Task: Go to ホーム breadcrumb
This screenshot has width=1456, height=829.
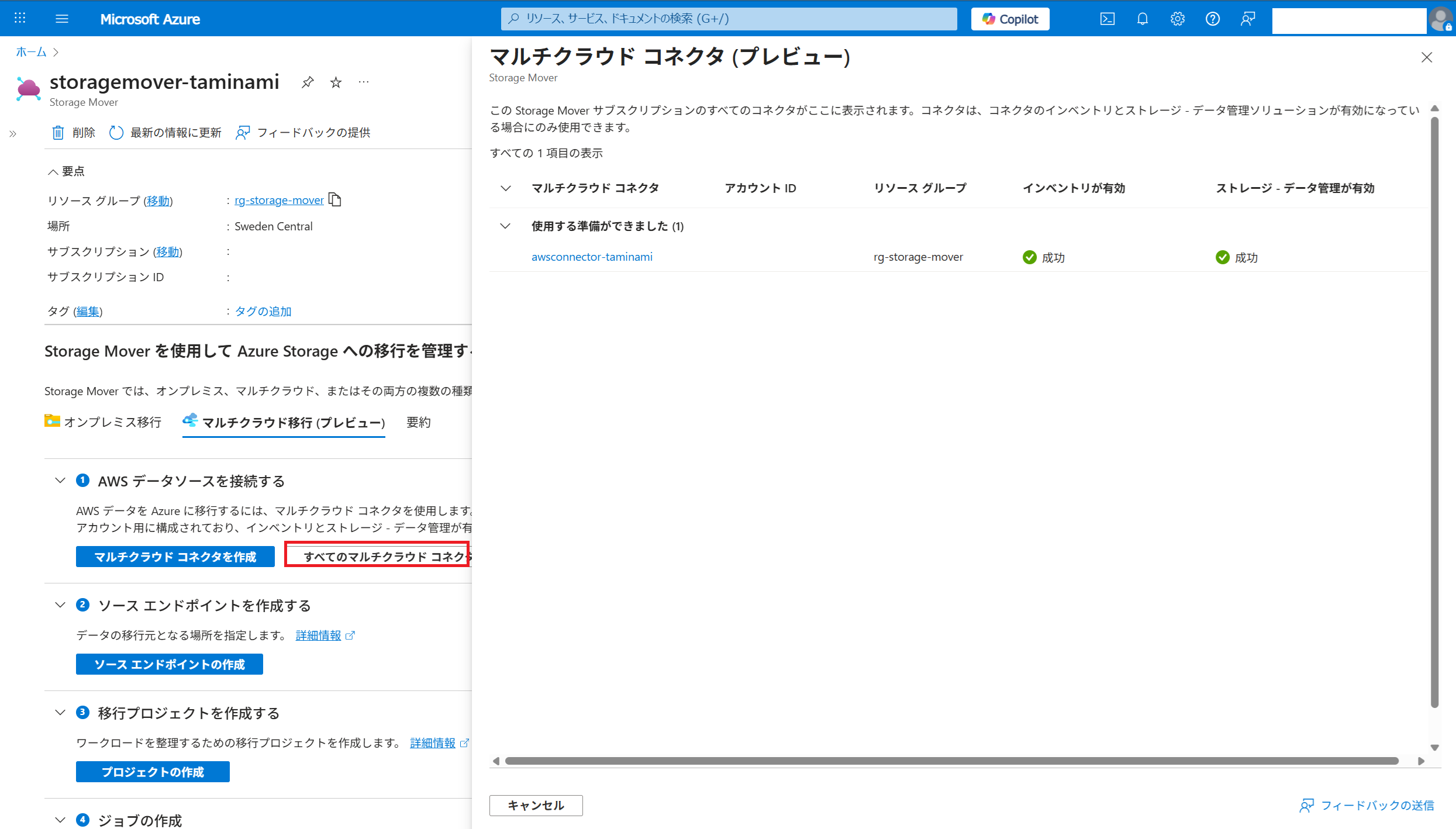Action: [x=31, y=52]
